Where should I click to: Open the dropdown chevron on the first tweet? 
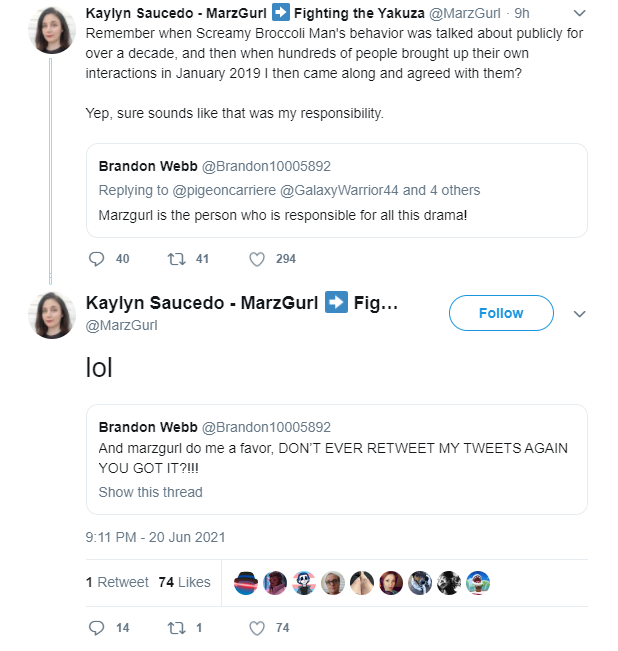(x=579, y=13)
